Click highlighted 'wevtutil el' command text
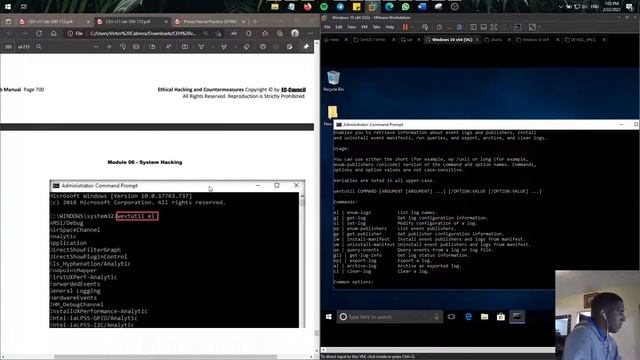The width and height of the screenshot is (640, 360). [x=137, y=216]
